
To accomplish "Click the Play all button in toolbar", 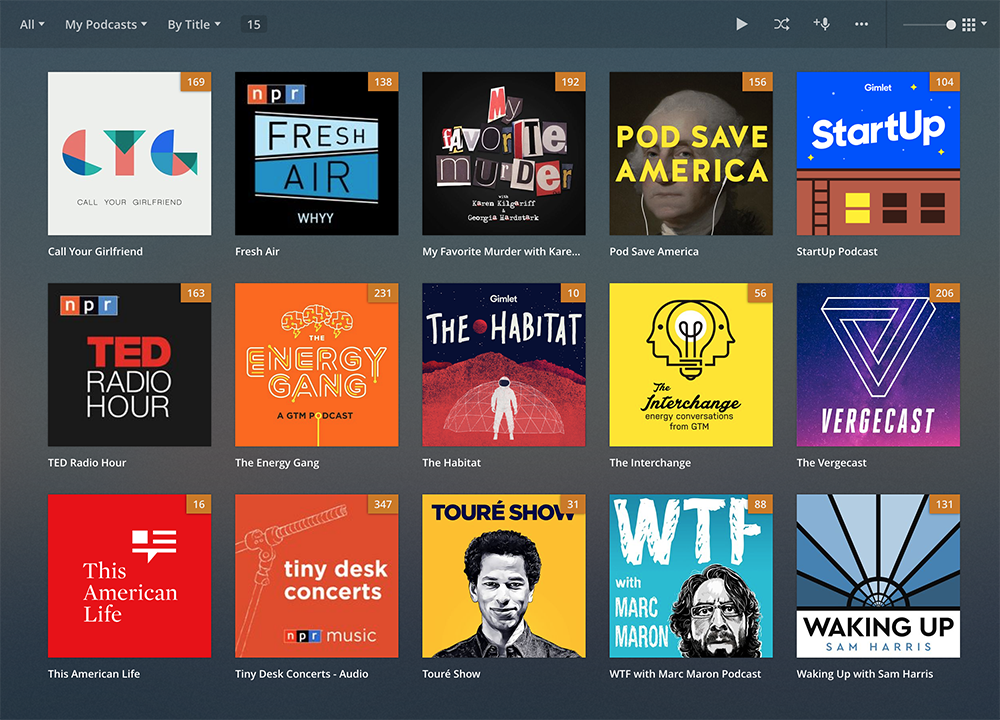I will click(x=741, y=24).
